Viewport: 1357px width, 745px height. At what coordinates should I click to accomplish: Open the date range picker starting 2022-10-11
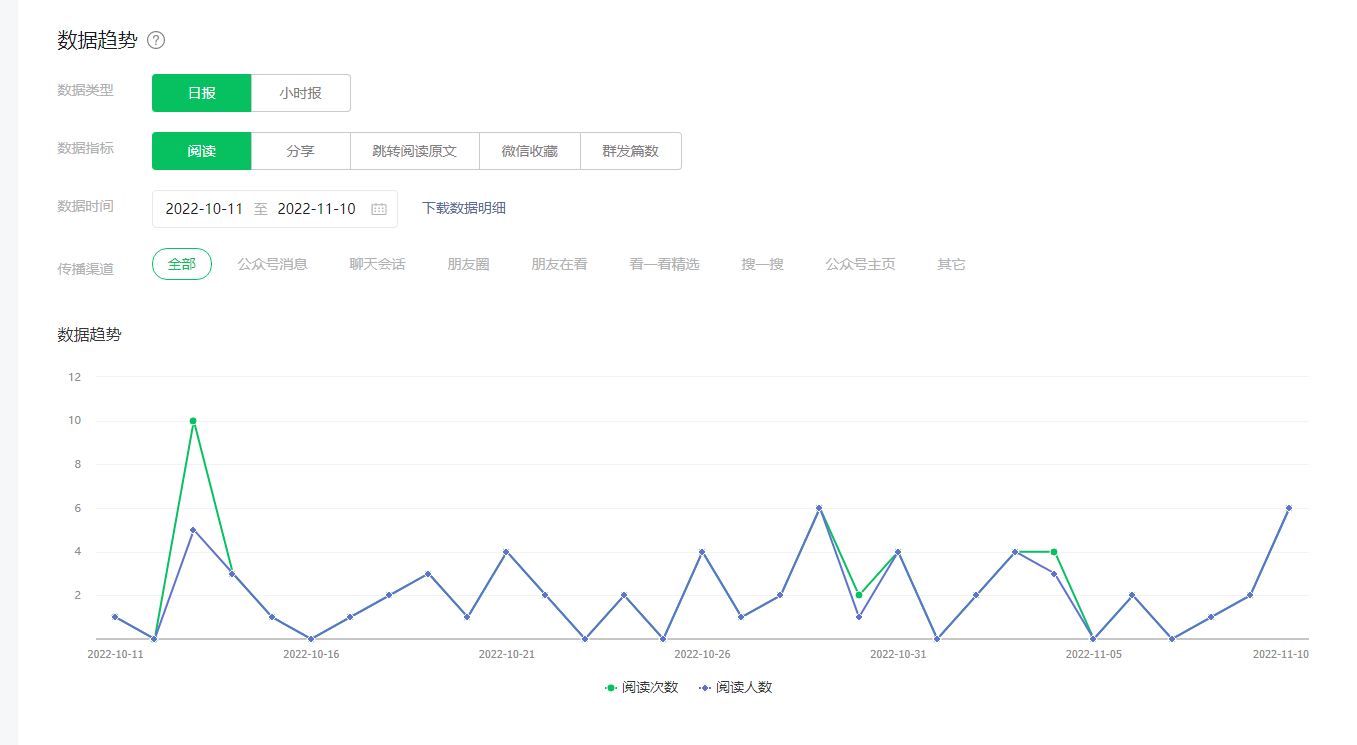[204, 209]
